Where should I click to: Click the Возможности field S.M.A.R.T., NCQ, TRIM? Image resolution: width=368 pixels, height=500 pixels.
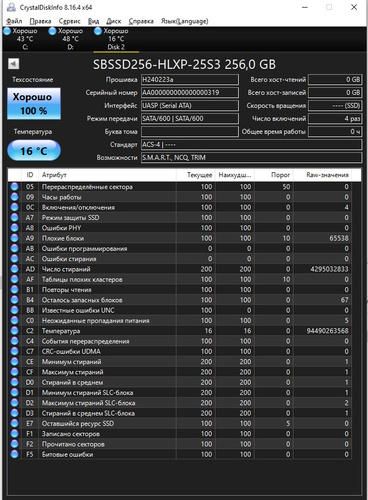[x=252, y=158]
